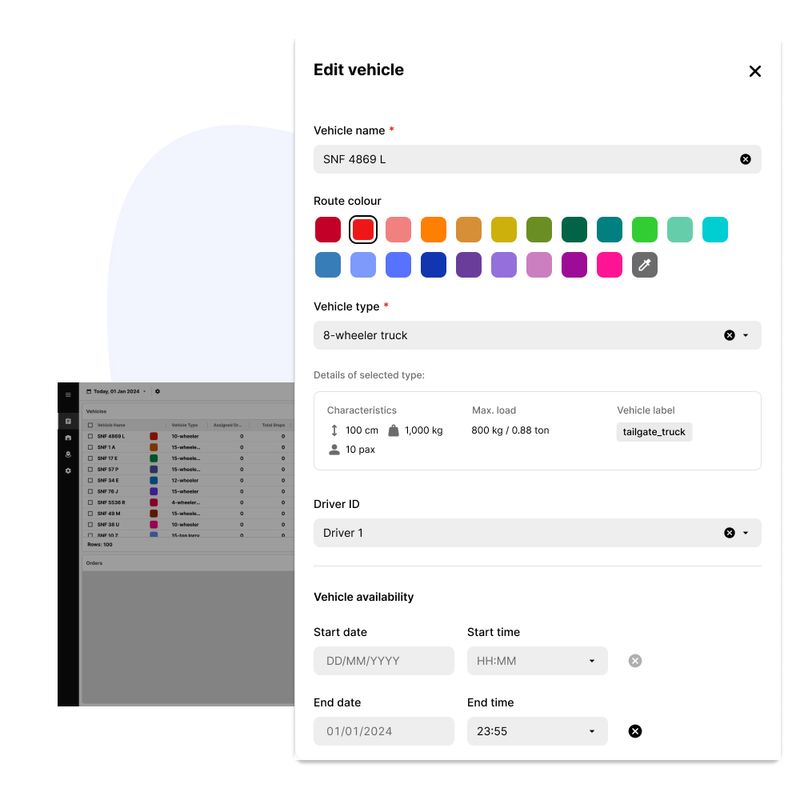Tick the checkbox for SNF 1 A

click(90, 447)
